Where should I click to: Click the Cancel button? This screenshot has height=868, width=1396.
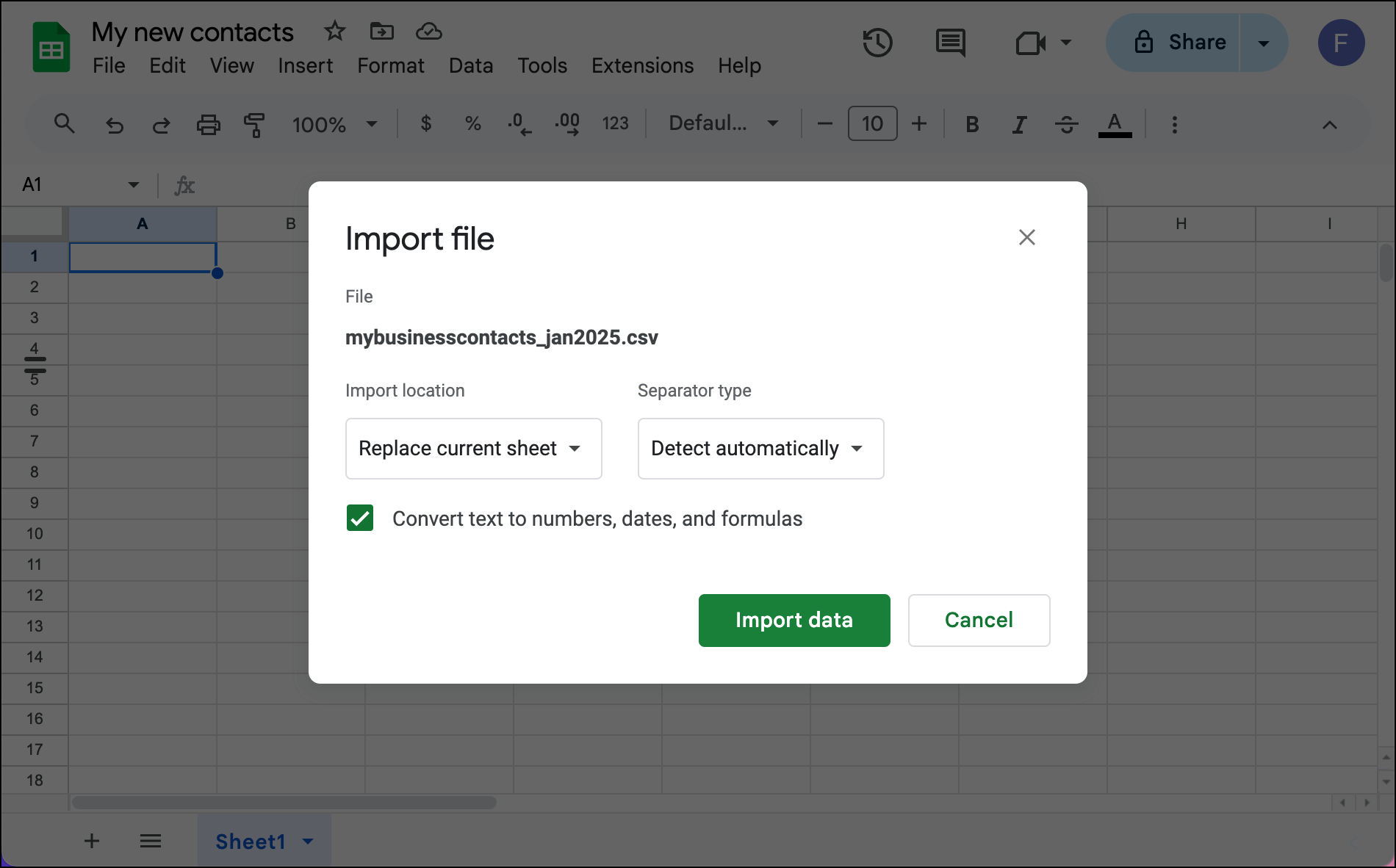(979, 621)
